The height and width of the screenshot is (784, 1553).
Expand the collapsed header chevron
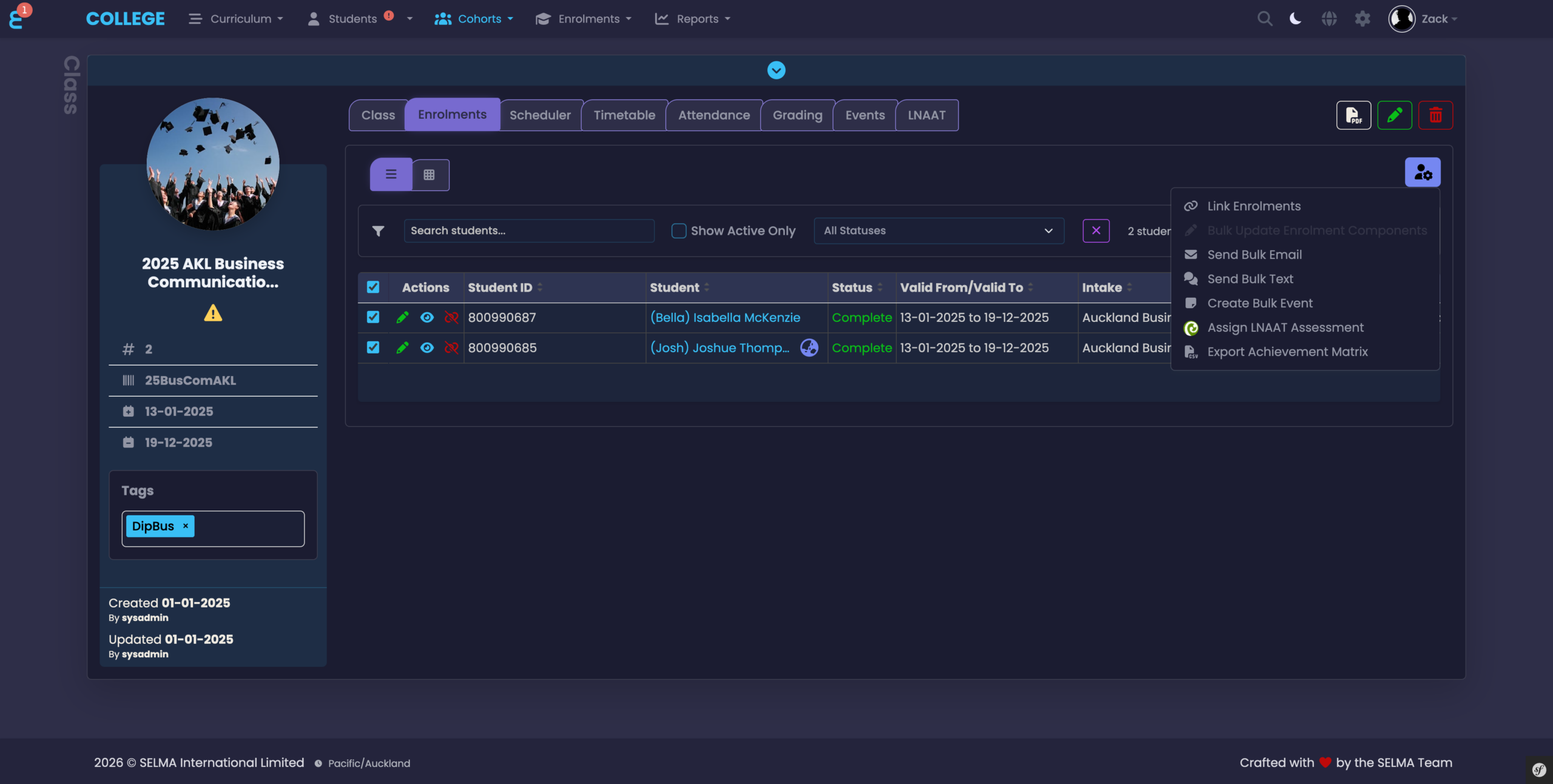point(776,70)
